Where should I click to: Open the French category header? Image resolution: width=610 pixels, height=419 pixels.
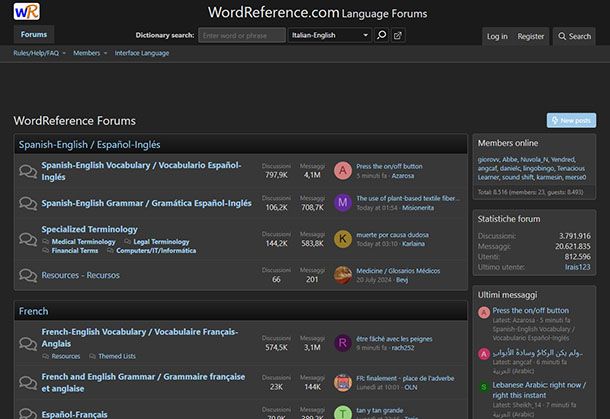33,311
